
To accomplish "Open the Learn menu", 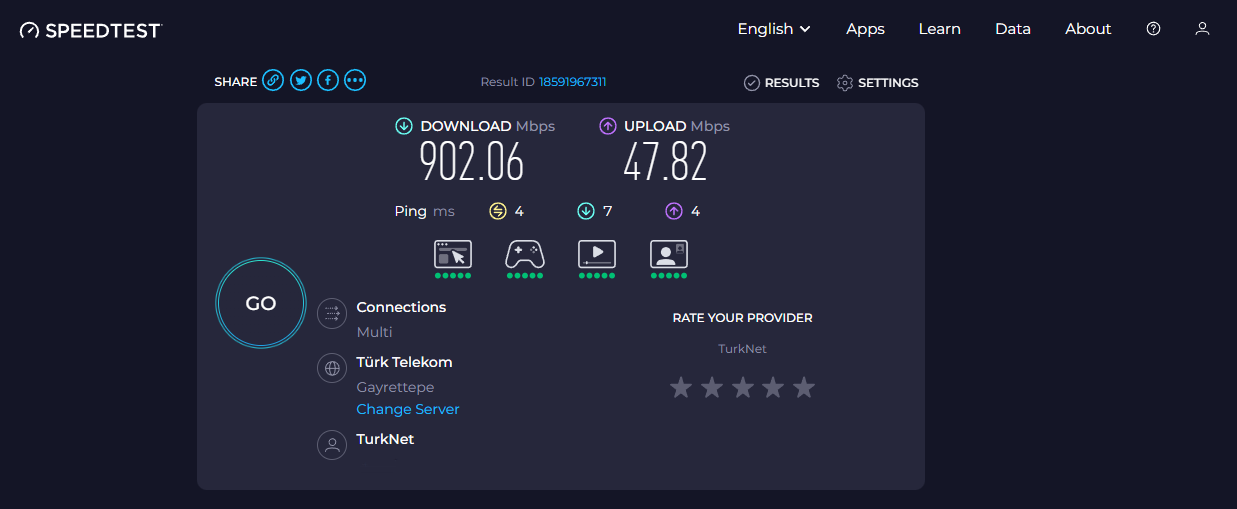I will coord(940,29).
